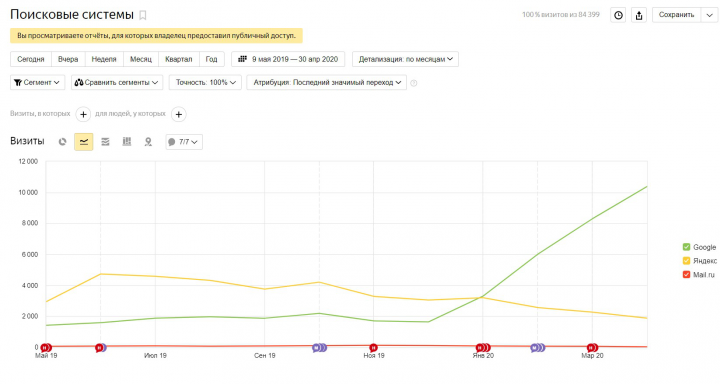This screenshot has height=384, width=720.
Task: Toggle the Яндекс series checkbox
Action: [686, 261]
